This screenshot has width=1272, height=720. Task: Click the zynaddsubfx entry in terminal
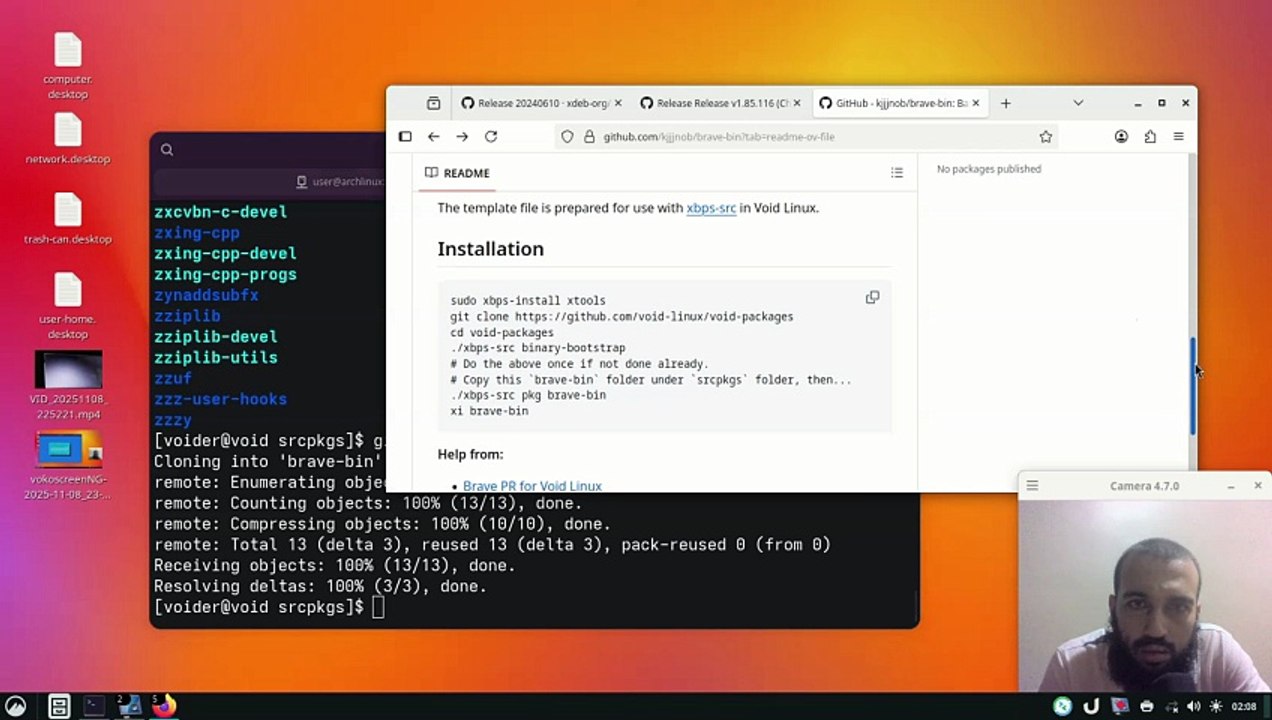coord(206,295)
